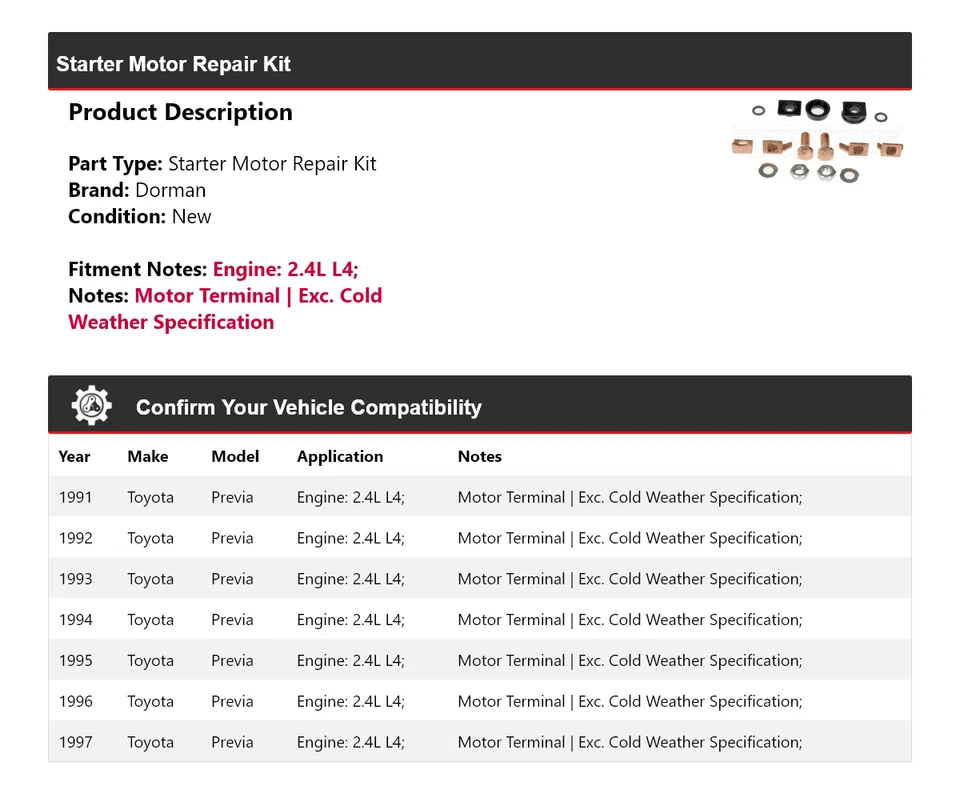960x794 pixels.
Task: Click the Confirm Your Vehicle Compatibility heading
Action: tap(309, 408)
